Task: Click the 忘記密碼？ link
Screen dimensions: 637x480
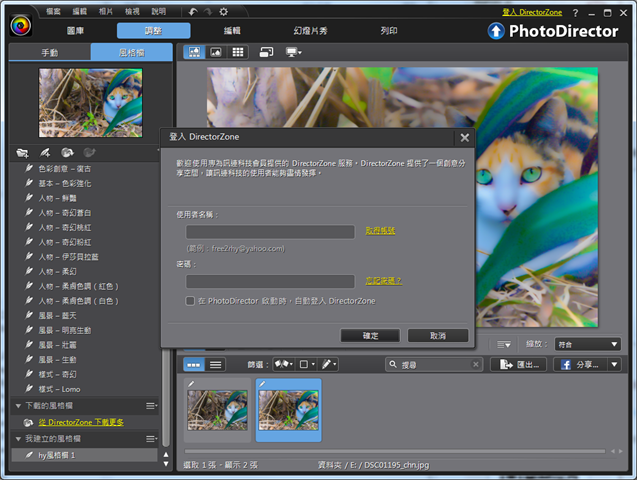Action: (x=384, y=281)
